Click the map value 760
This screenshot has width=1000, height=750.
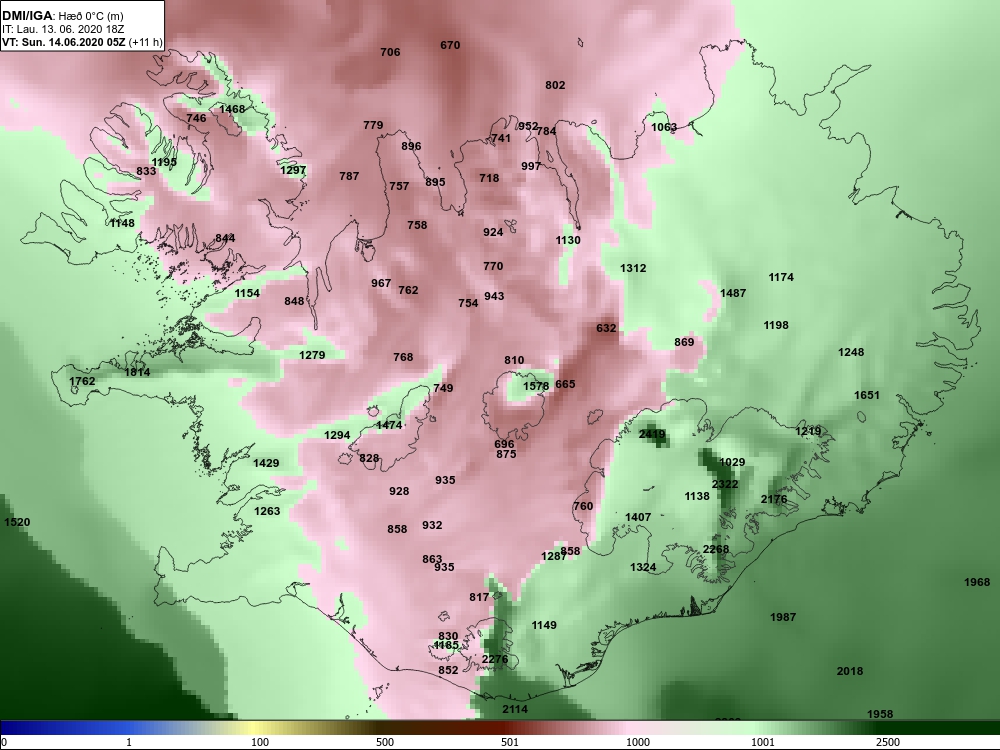coord(583,506)
